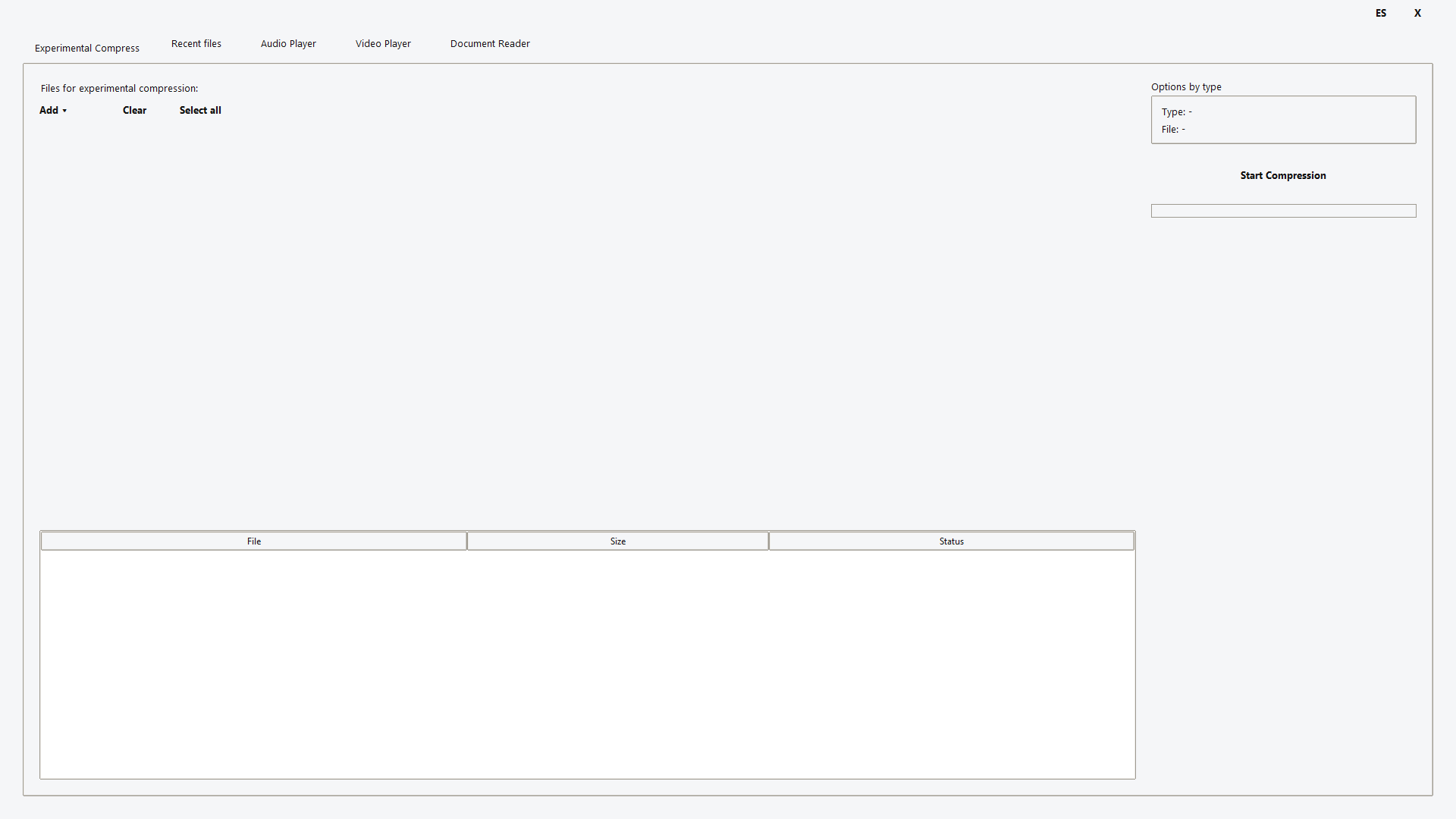The width and height of the screenshot is (1456, 819).
Task: Click the Files for experimental compression label
Action: (119, 88)
